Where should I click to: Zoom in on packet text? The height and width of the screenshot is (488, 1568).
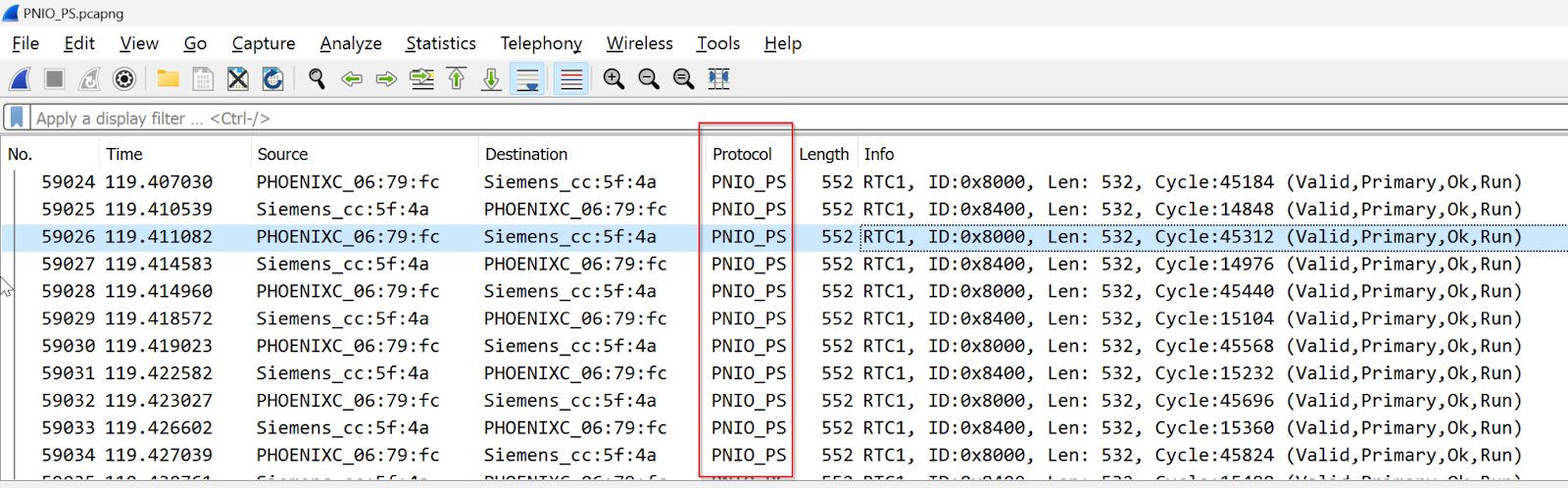613,79
